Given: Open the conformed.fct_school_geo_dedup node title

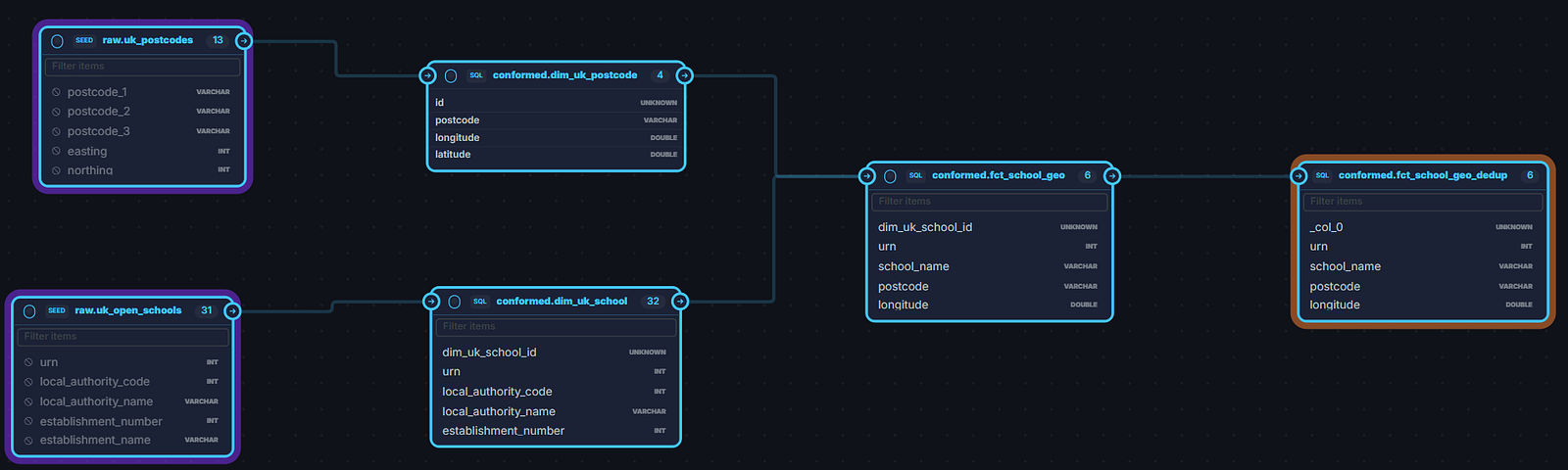Looking at the screenshot, I should [1423, 175].
